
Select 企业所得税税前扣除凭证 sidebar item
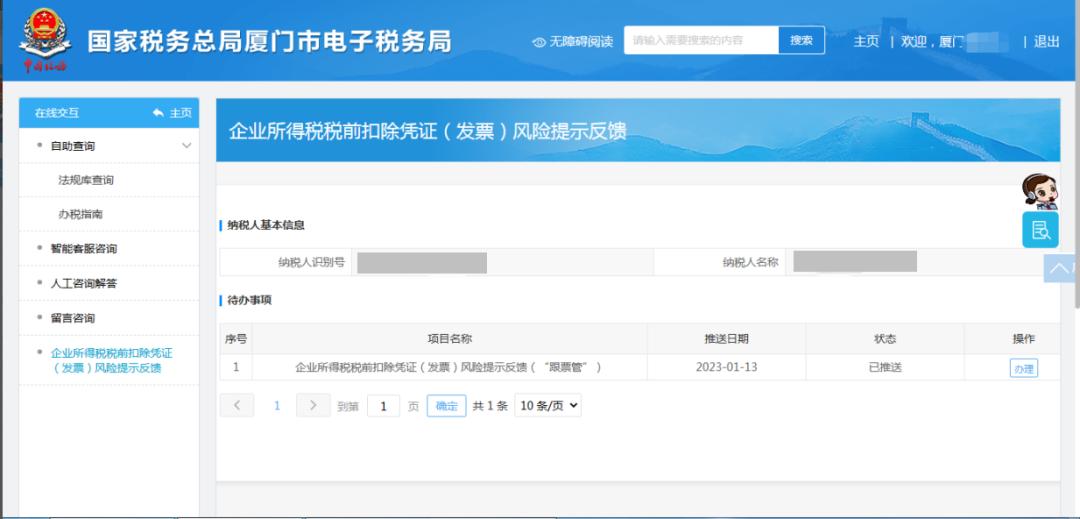click(112, 360)
